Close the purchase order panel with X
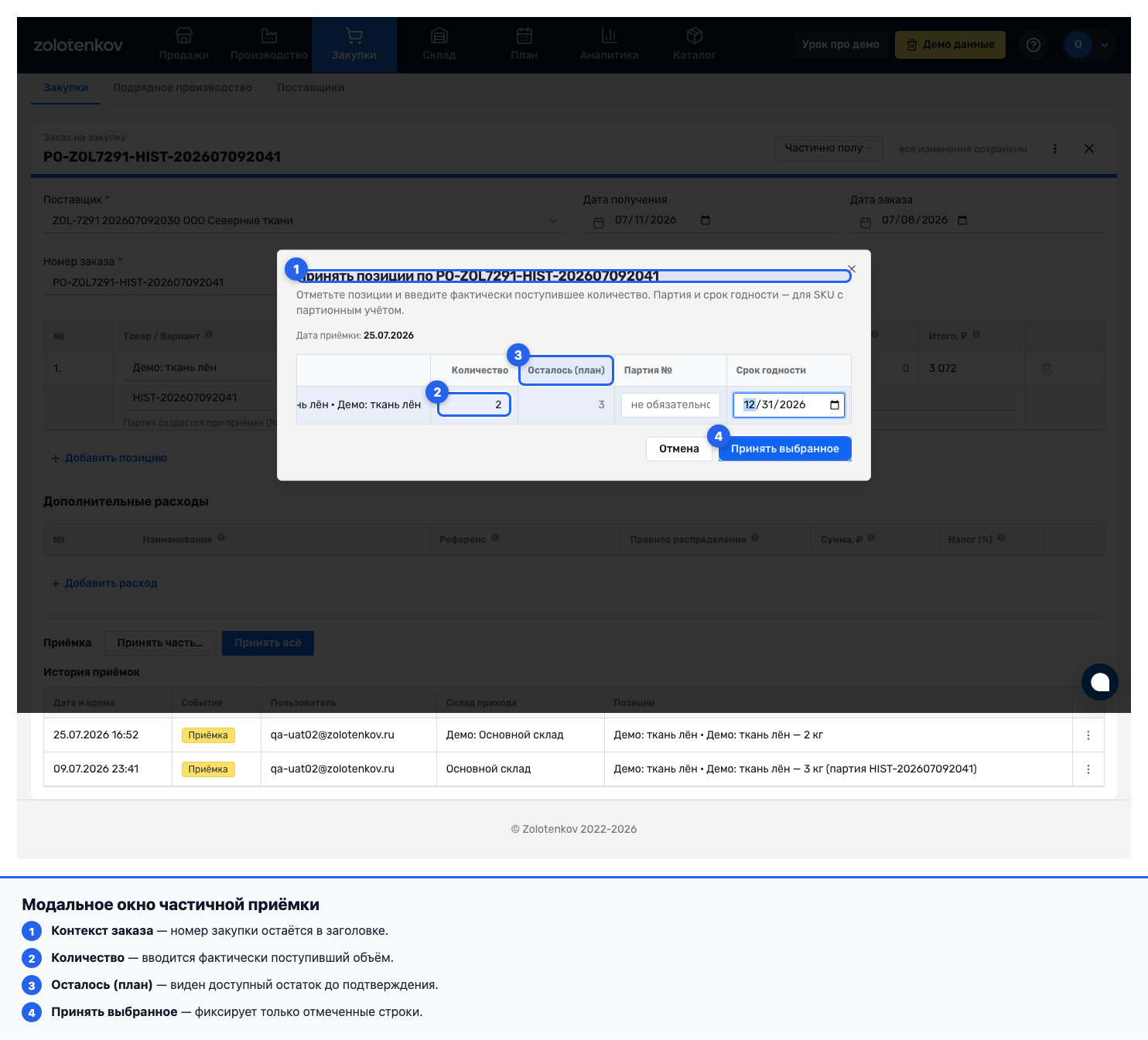This screenshot has width=1148, height=1040. coord(1089,148)
